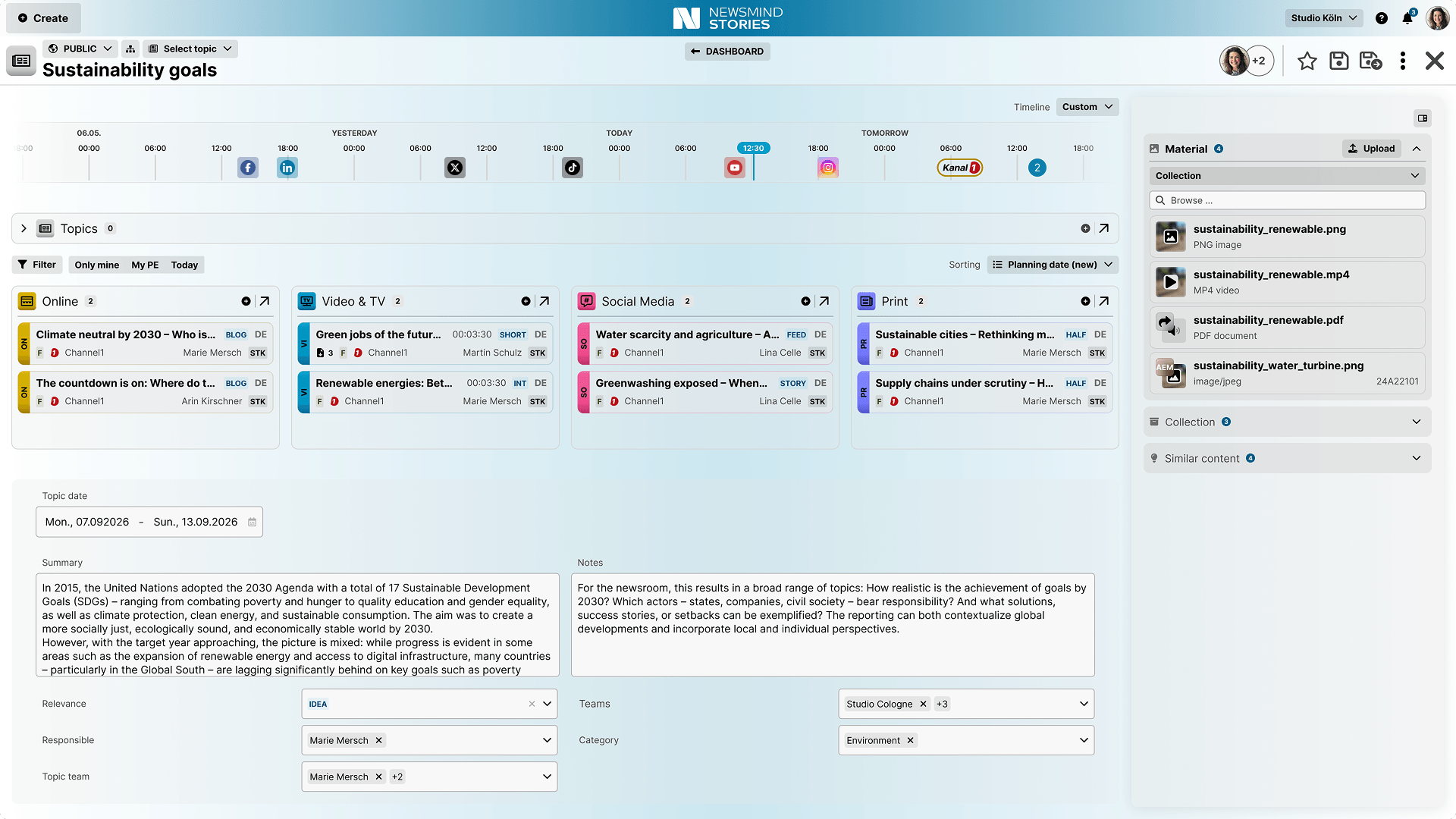Open the Studio Köln selector
Image resolution: width=1456 pixels, height=819 pixels.
coord(1324,18)
